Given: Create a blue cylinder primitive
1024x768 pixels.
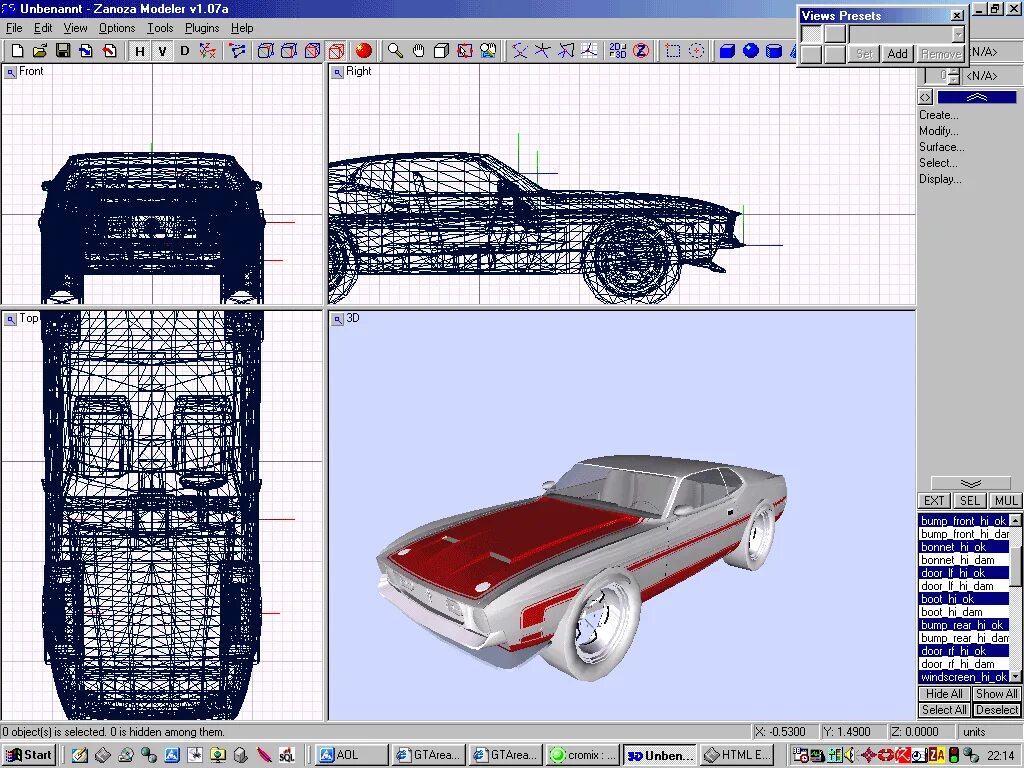Looking at the screenshot, I should click(x=774, y=51).
